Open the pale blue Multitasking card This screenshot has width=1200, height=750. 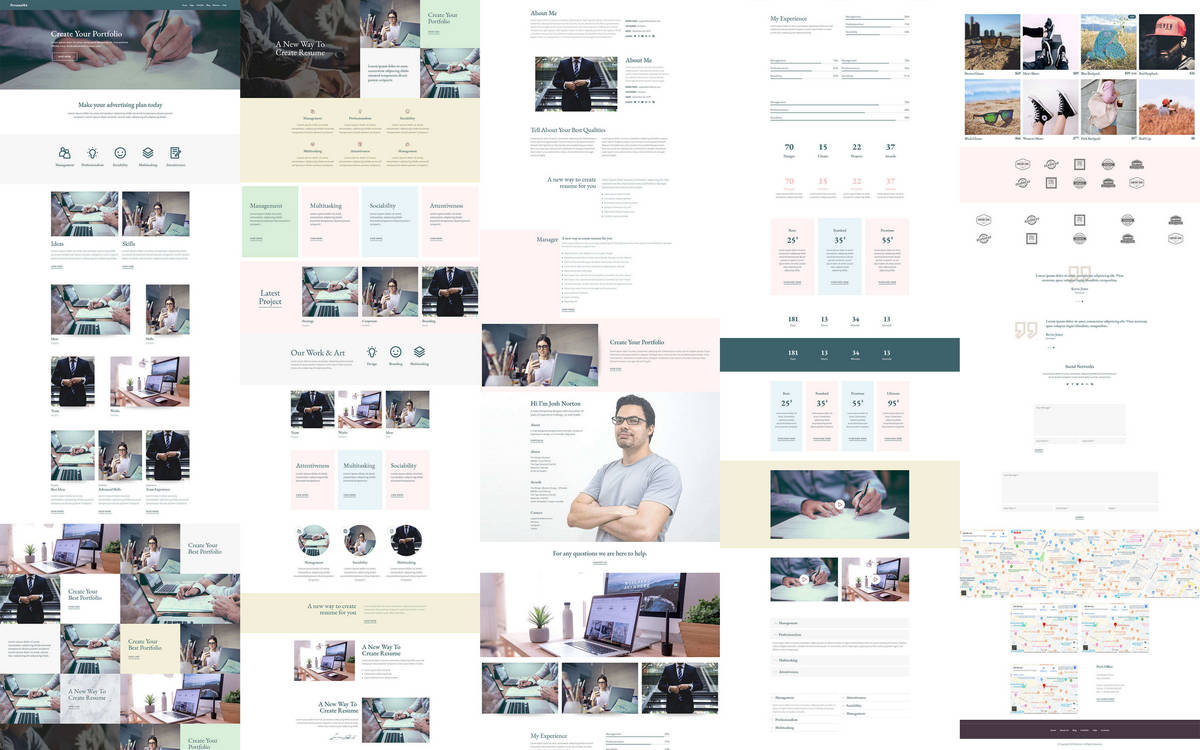[x=360, y=480]
